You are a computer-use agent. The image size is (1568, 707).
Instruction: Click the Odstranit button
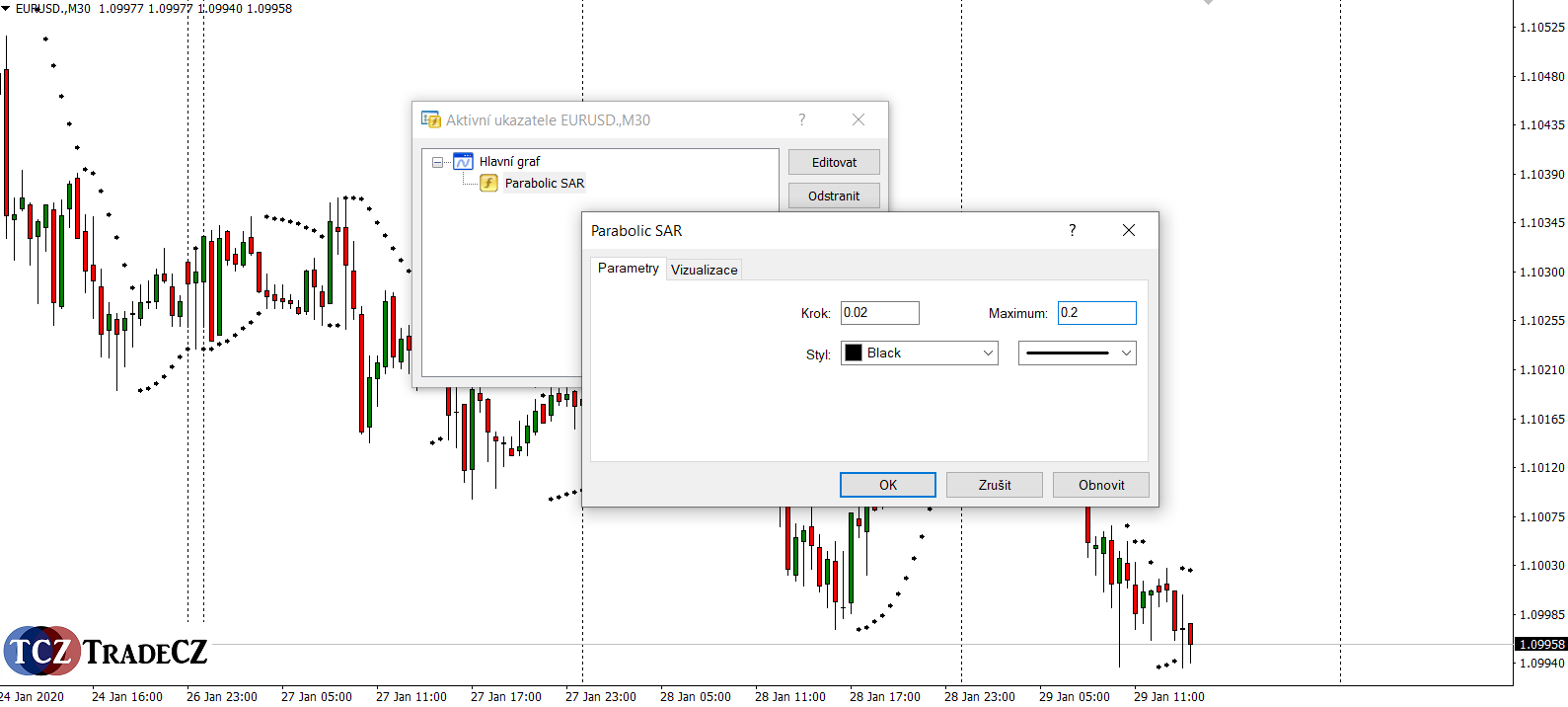[834, 196]
